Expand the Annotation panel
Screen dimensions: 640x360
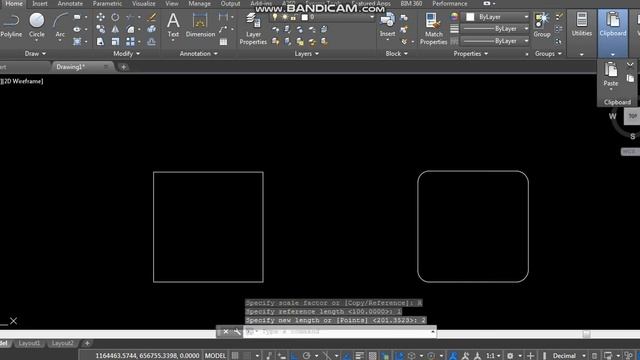(199, 53)
